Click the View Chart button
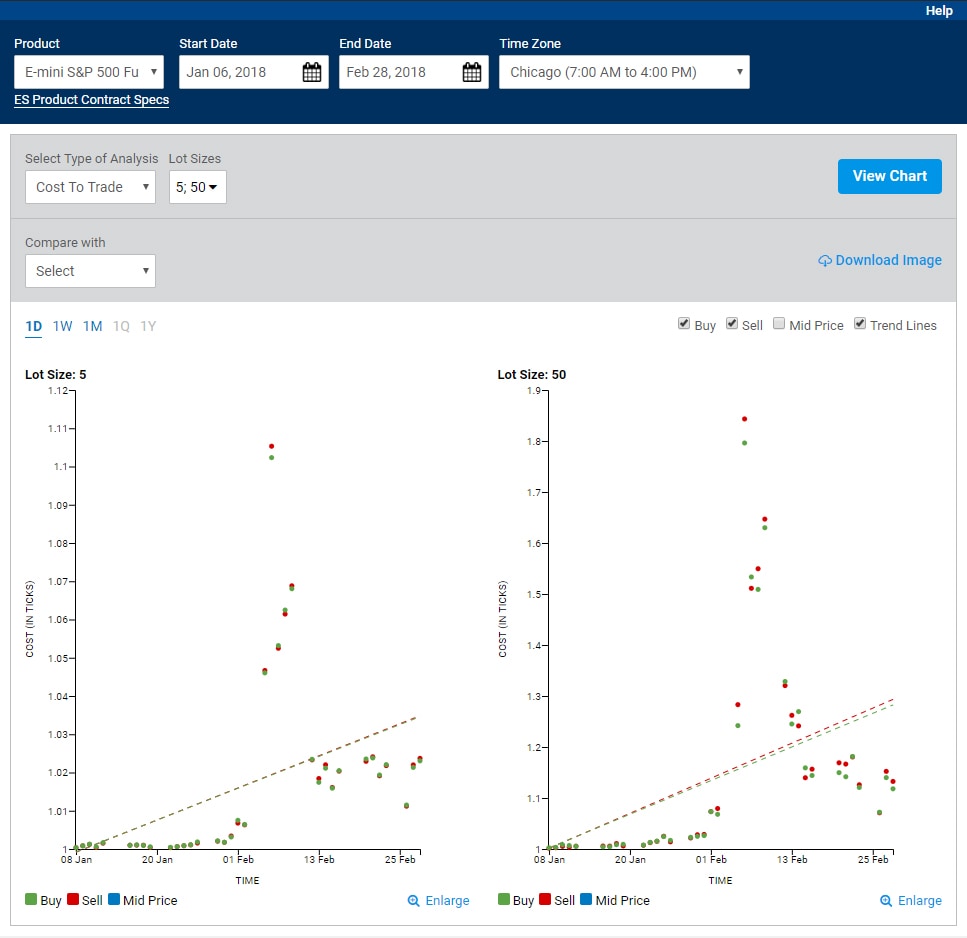967x938 pixels. (889, 176)
